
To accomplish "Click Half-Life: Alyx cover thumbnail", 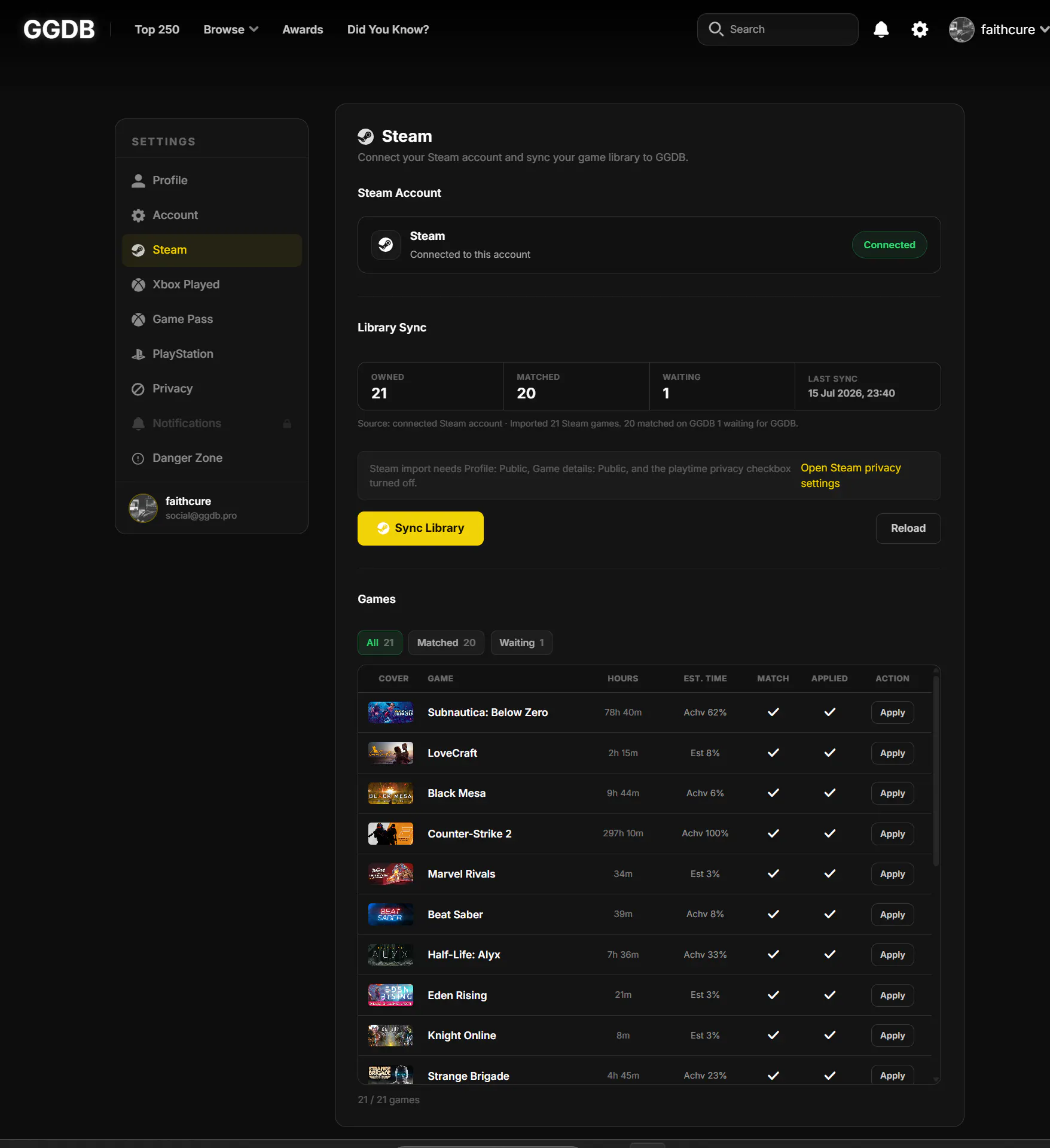I will pos(390,955).
